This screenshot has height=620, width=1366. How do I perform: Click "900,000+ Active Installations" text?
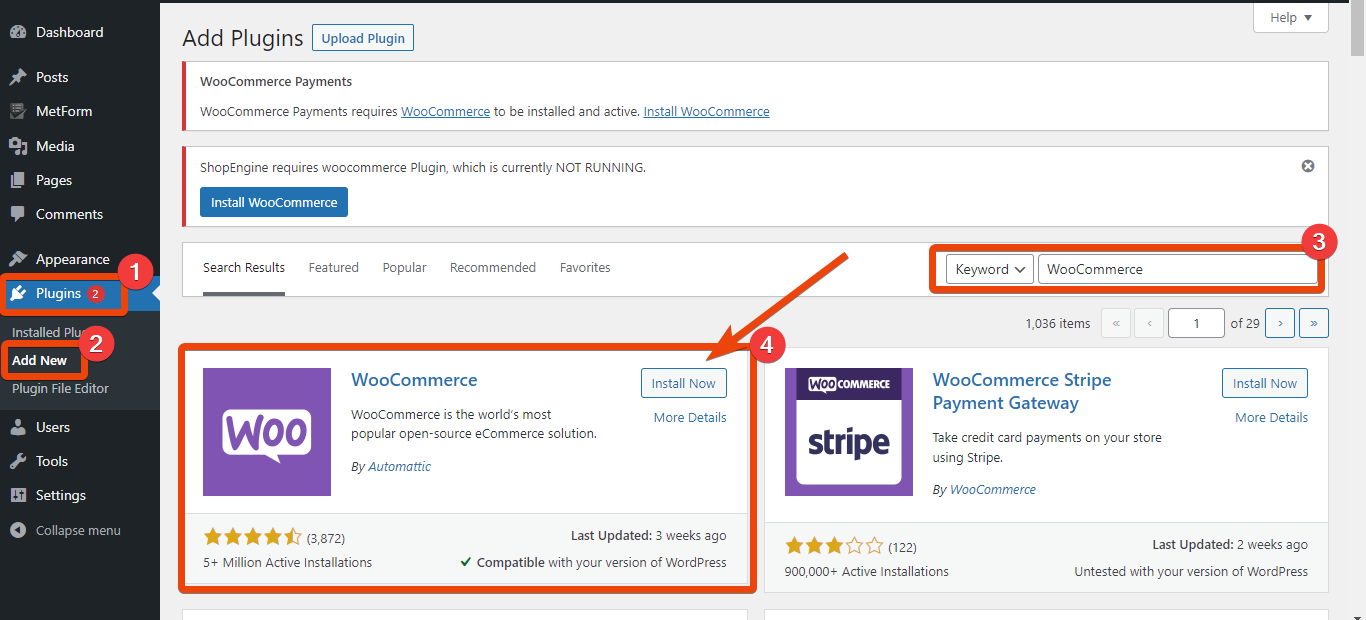tap(867, 571)
